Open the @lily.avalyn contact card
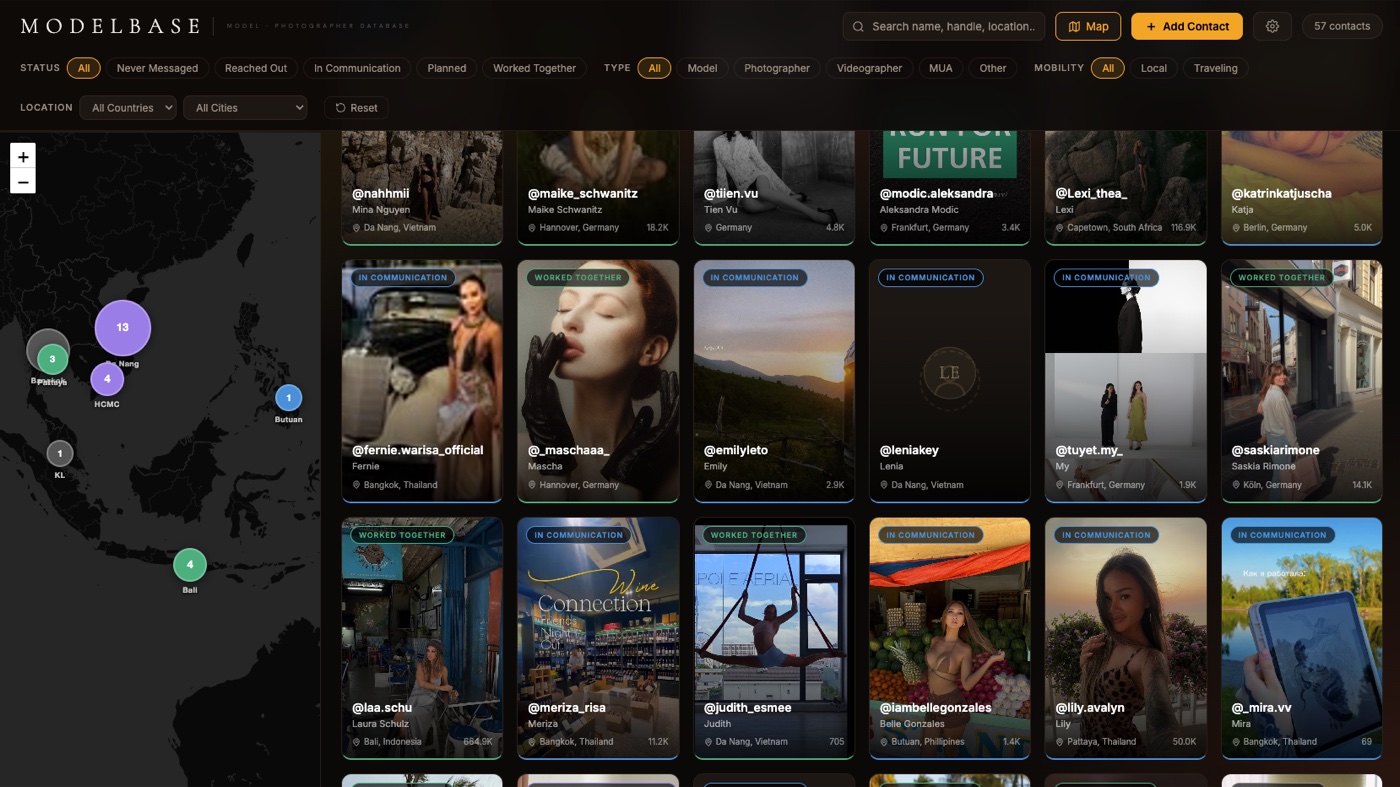The width and height of the screenshot is (1400, 787). point(1126,638)
